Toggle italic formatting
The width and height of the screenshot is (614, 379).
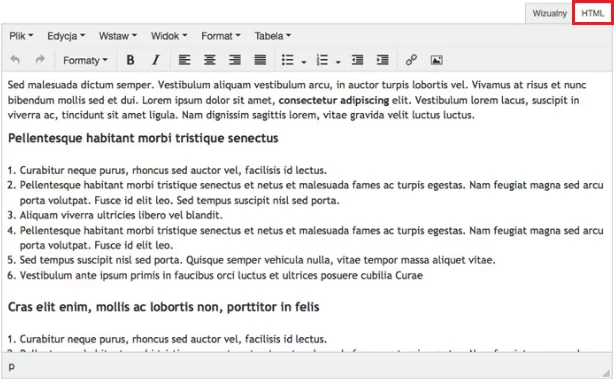pyautogui.click(x=156, y=60)
